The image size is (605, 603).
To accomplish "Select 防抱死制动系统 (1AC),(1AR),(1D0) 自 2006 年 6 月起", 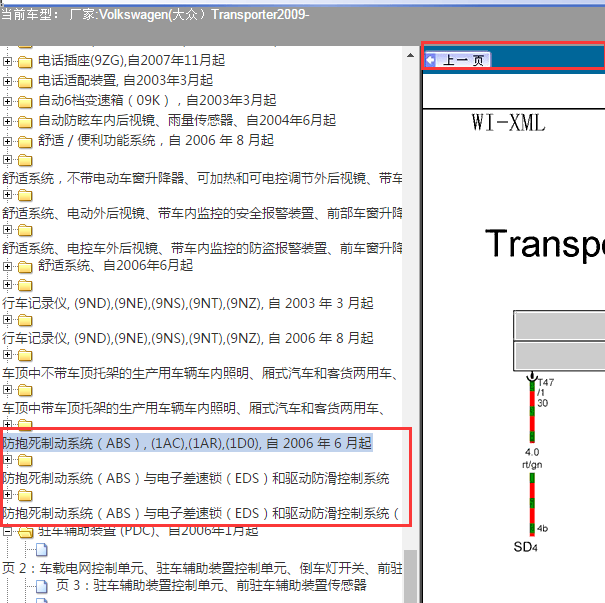I will click(187, 443).
